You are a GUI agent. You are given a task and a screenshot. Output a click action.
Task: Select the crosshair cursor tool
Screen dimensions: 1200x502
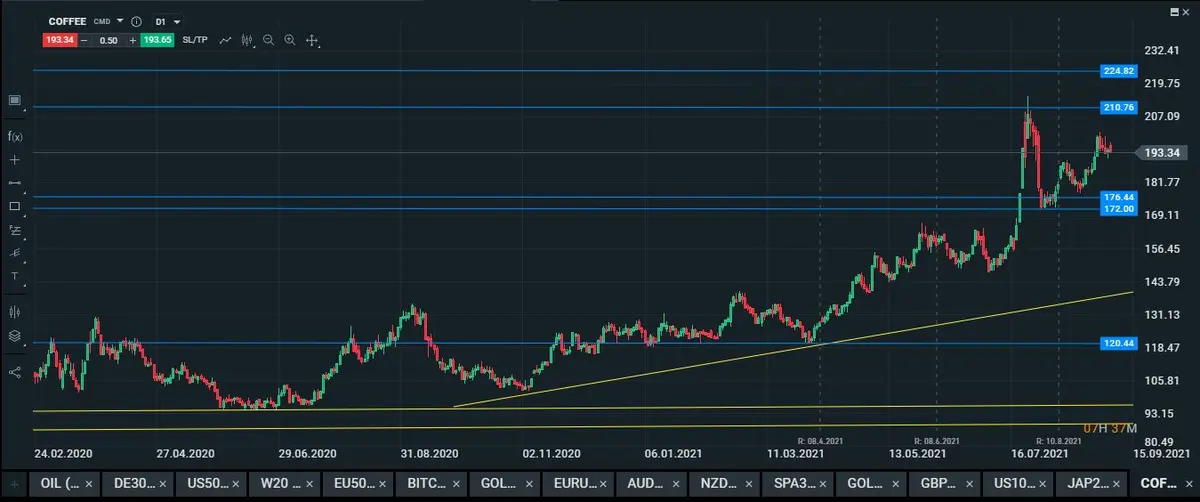[x=15, y=160]
